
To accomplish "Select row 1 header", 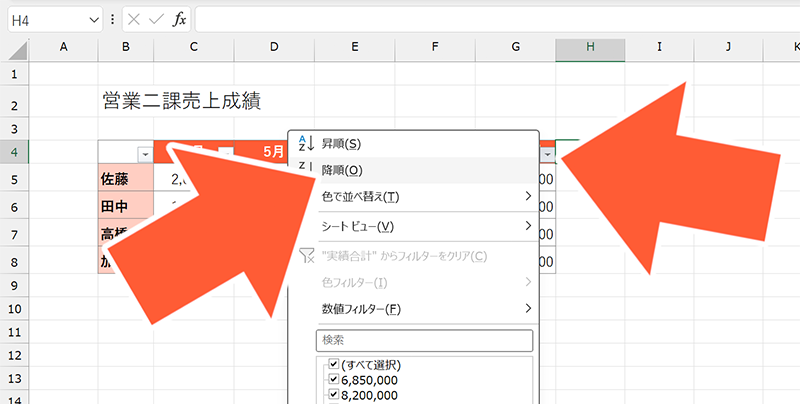I will pos(14,74).
